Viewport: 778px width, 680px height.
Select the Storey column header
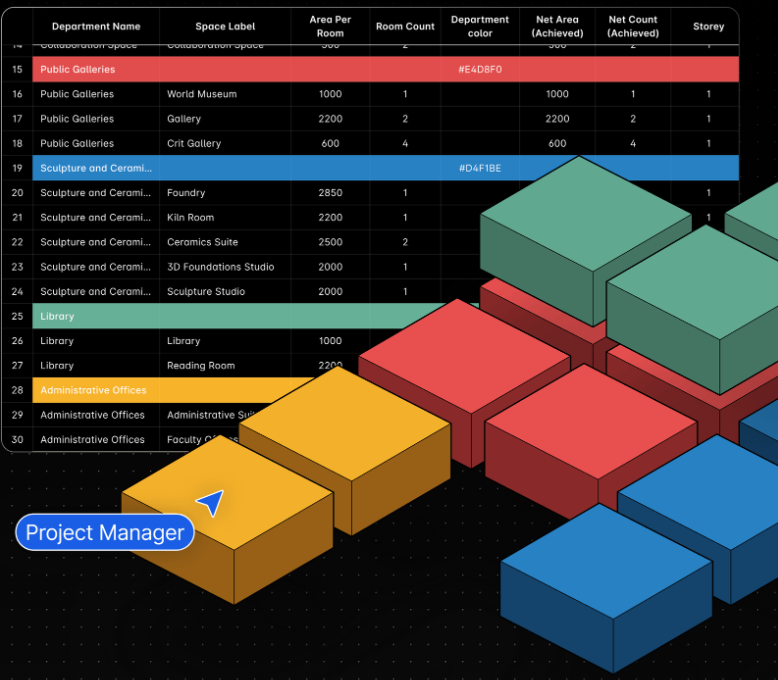coord(708,27)
